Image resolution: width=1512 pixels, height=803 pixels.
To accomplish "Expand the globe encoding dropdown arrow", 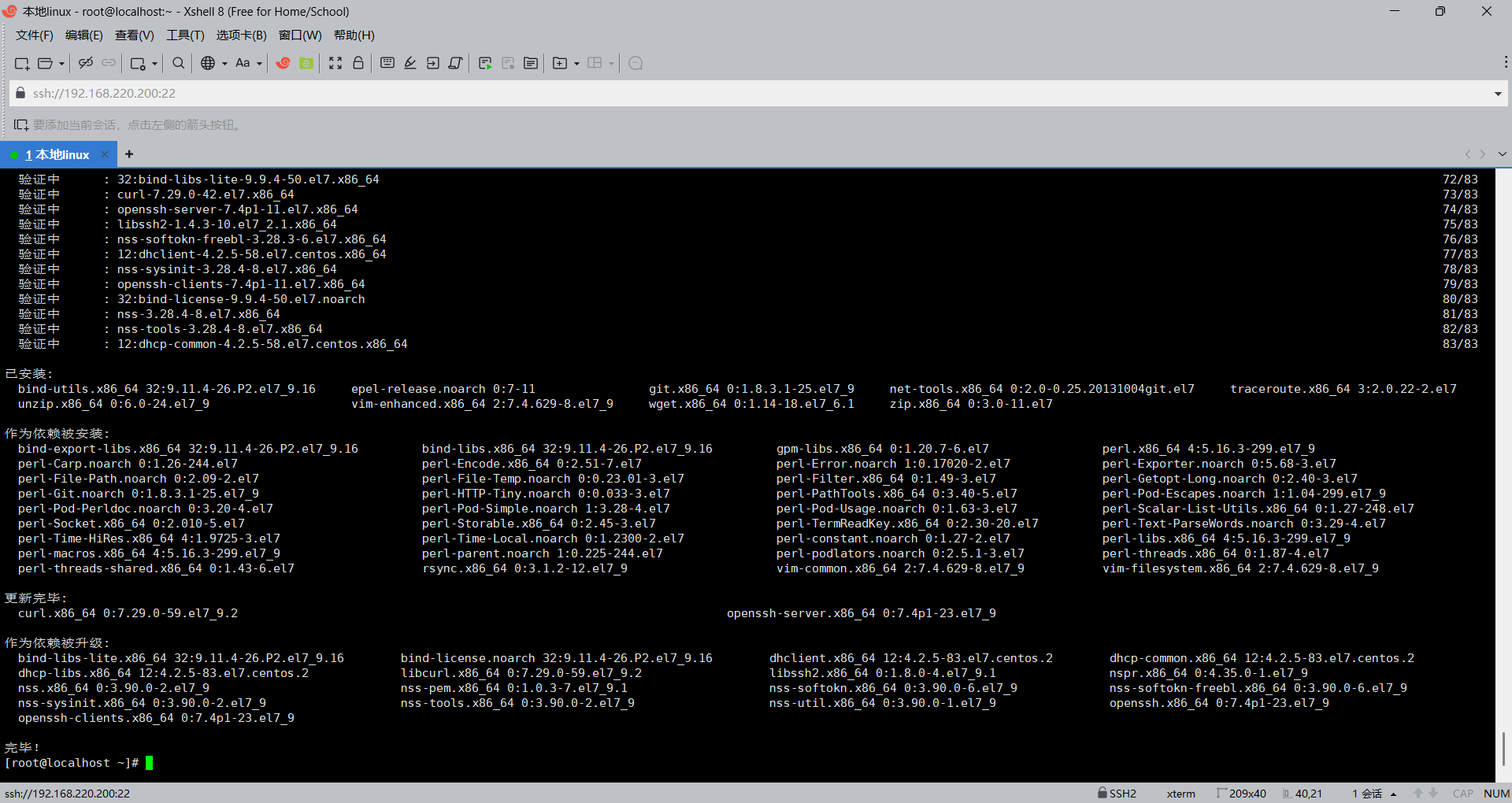I will (x=224, y=64).
